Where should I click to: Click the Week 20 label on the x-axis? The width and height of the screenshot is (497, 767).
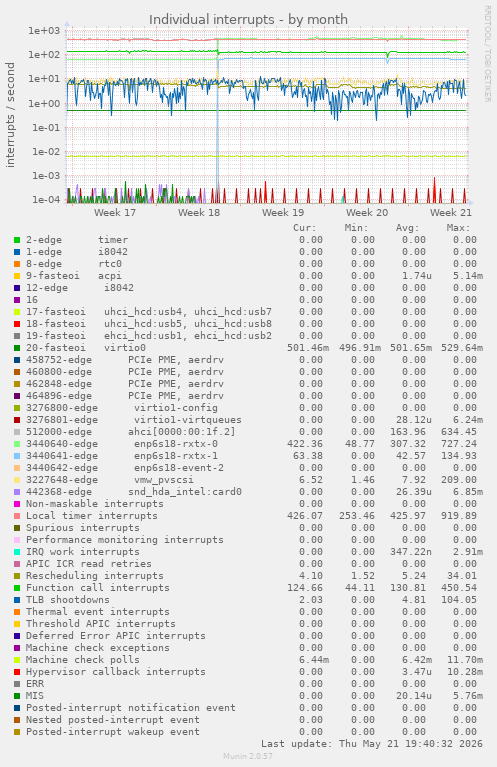click(x=367, y=213)
